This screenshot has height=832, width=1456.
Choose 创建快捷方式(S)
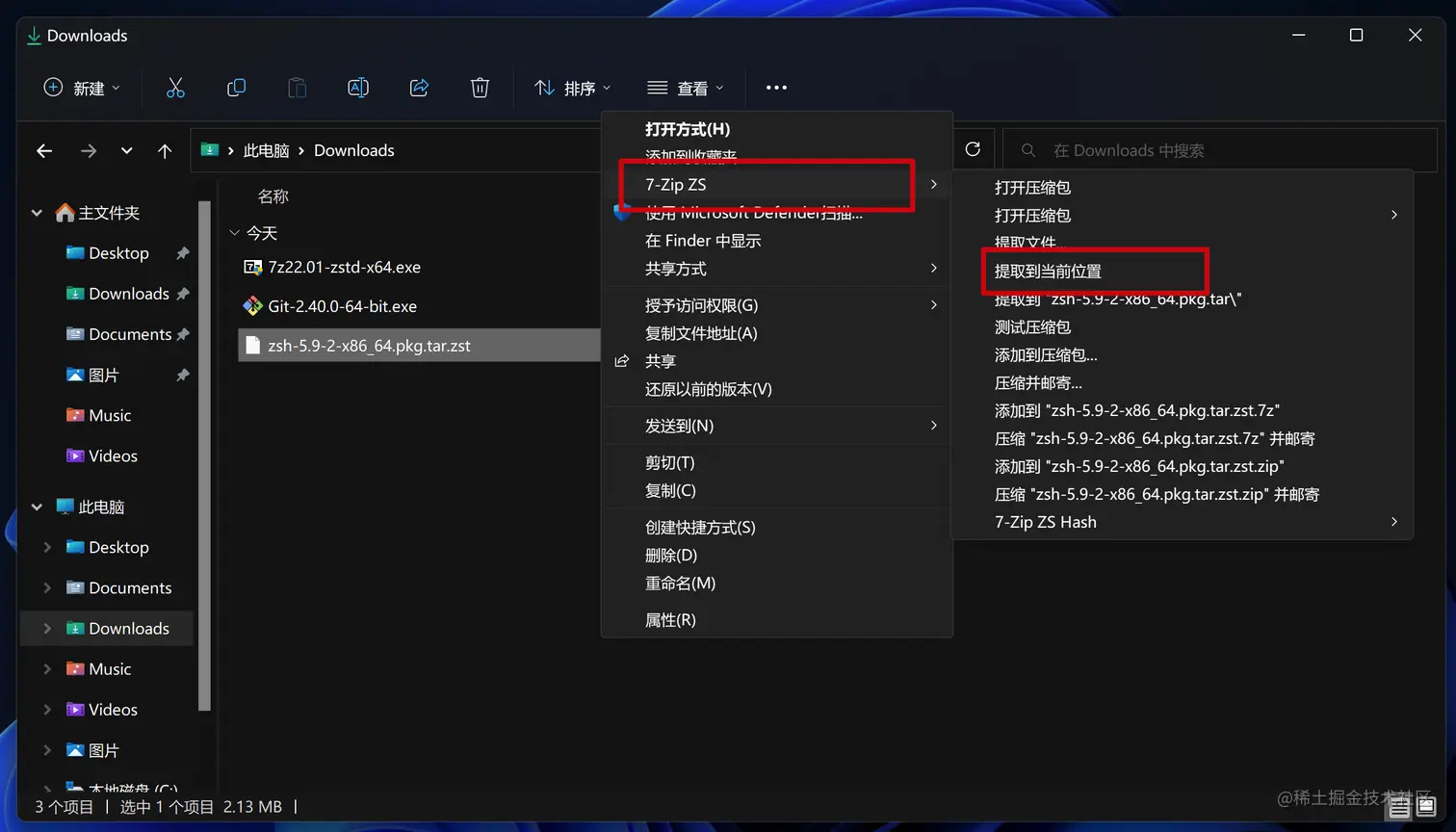click(777, 528)
